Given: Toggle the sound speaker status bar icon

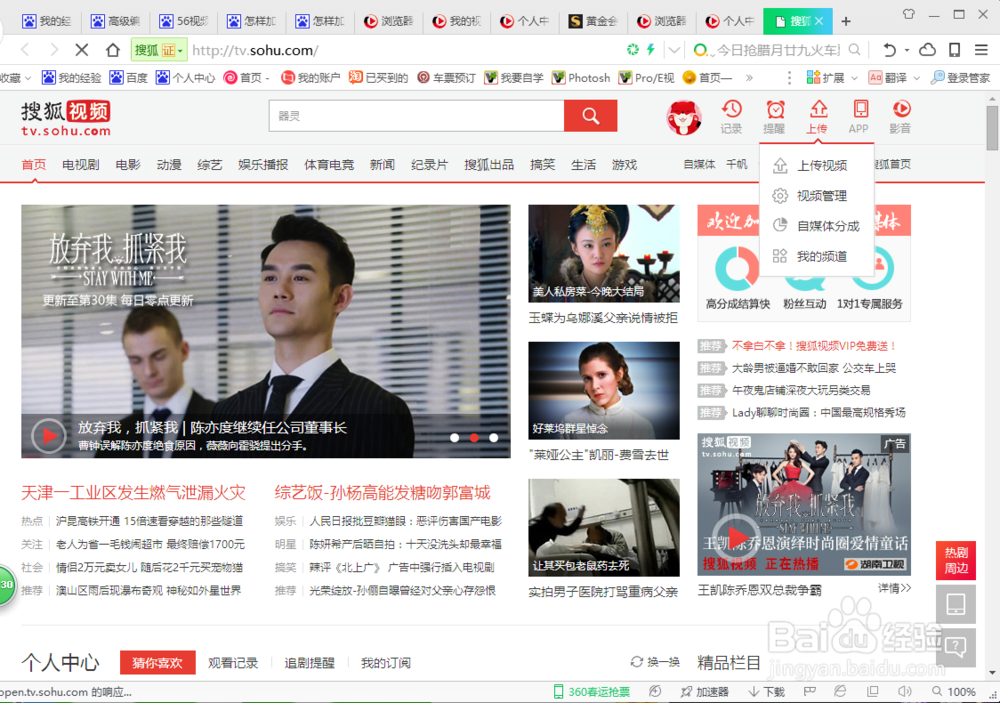Looking at the screenshot, I should [904, 692].
